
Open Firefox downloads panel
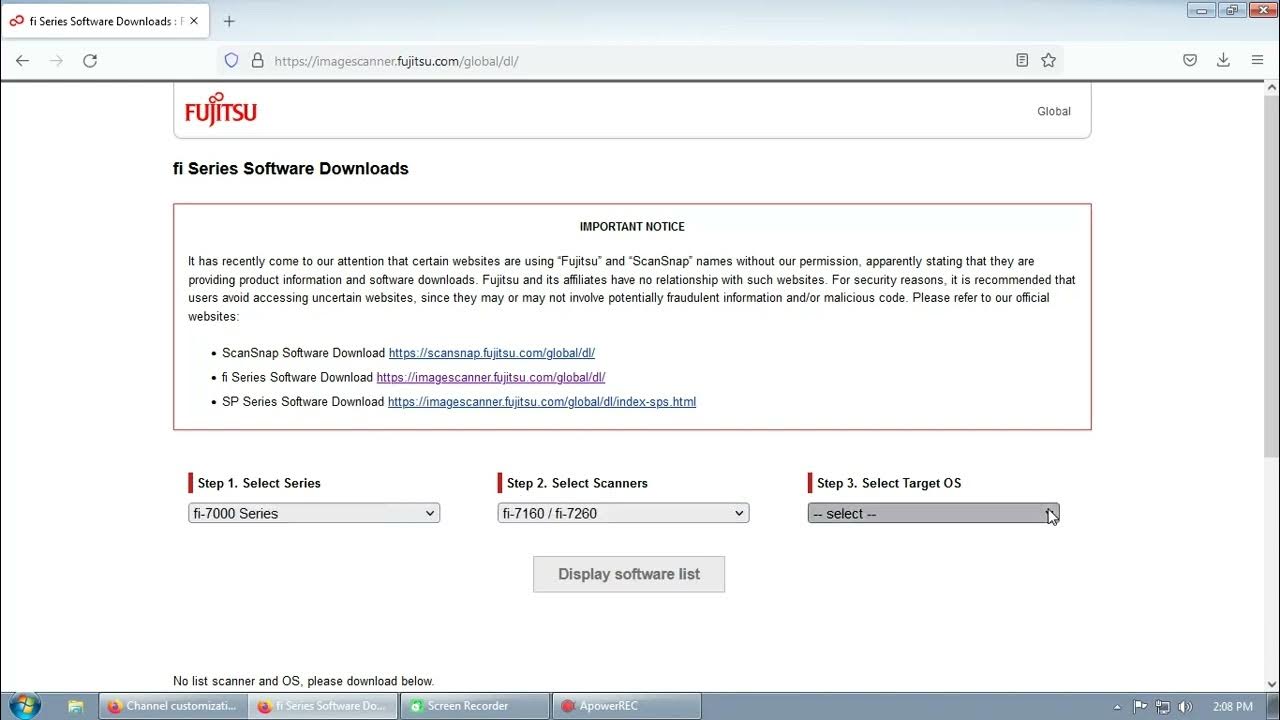[1223, 60]
